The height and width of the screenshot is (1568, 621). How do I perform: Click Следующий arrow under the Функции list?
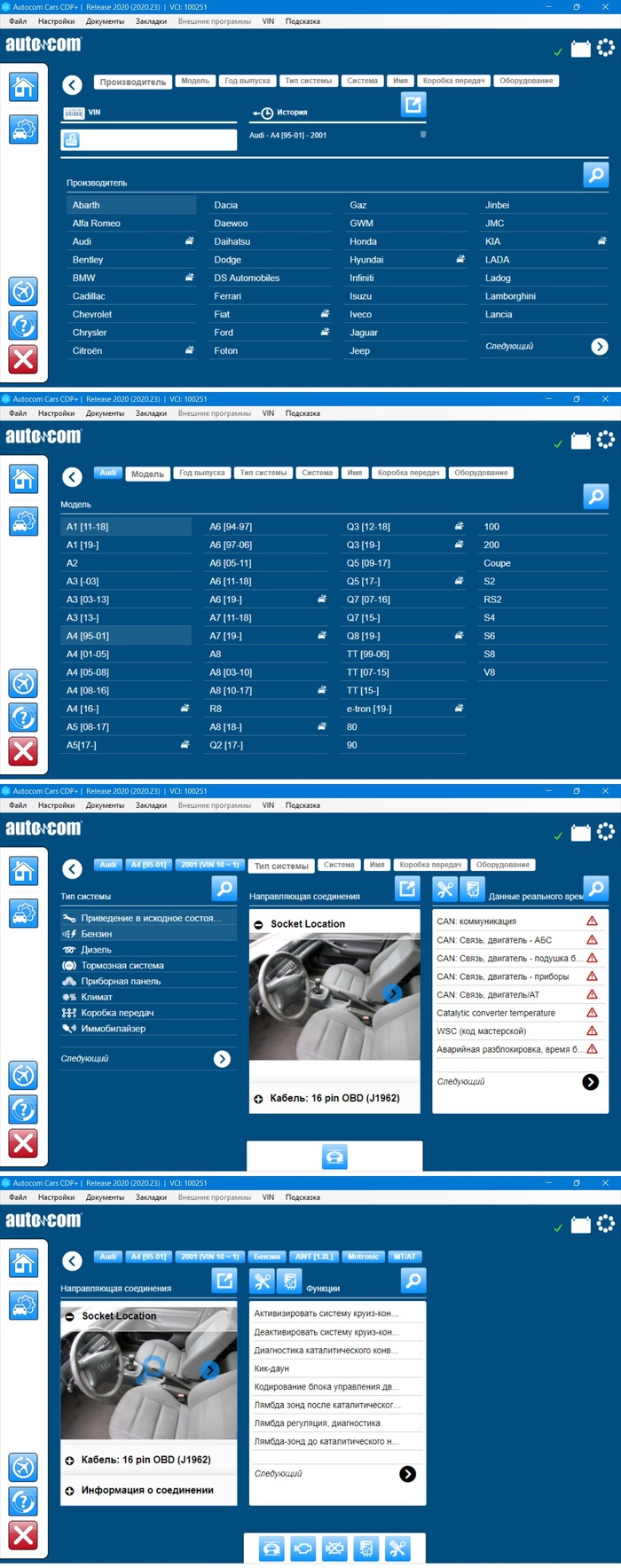click(x=407, y=1474)
